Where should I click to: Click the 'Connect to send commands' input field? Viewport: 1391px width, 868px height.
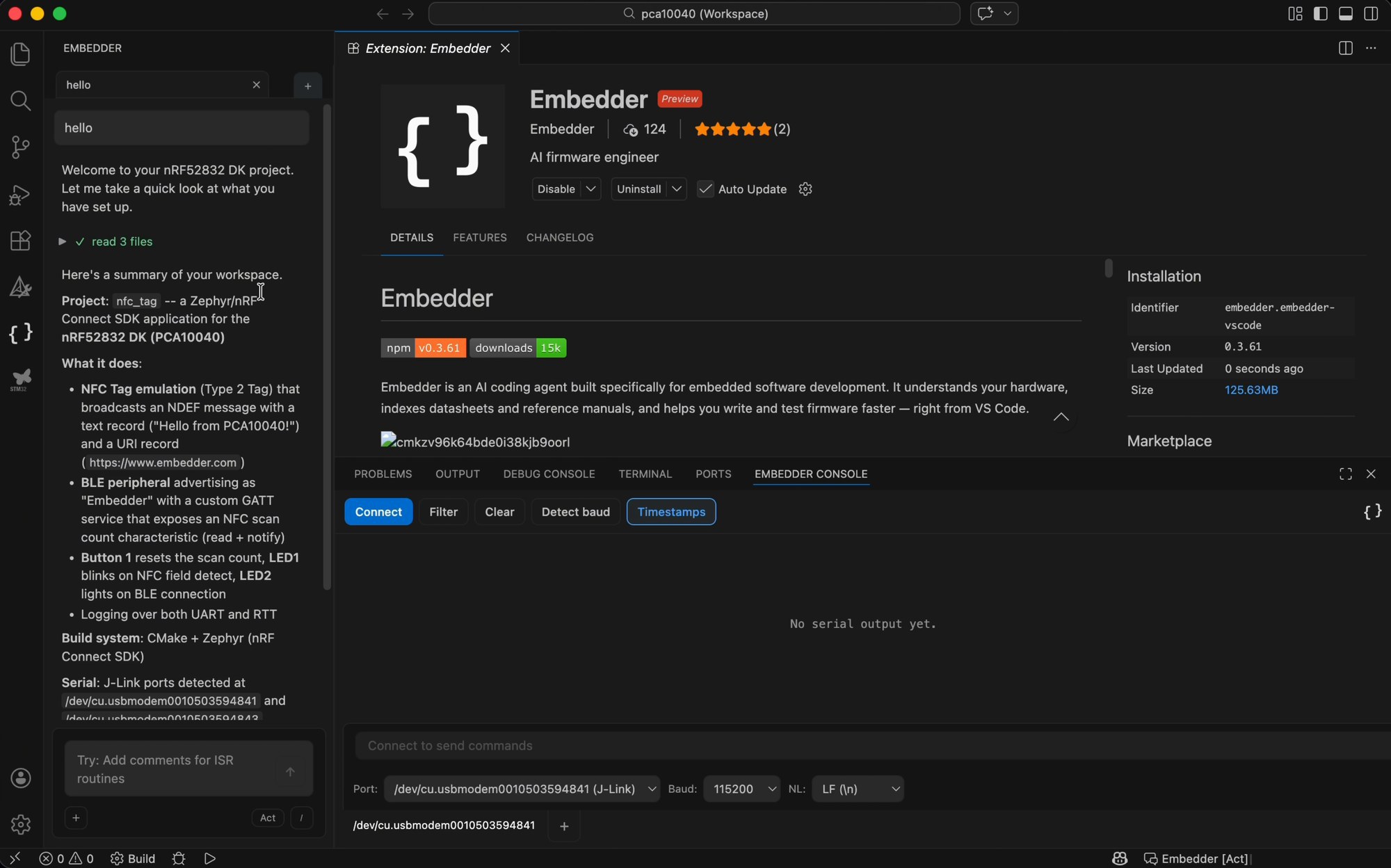click(x=873, y=746)
